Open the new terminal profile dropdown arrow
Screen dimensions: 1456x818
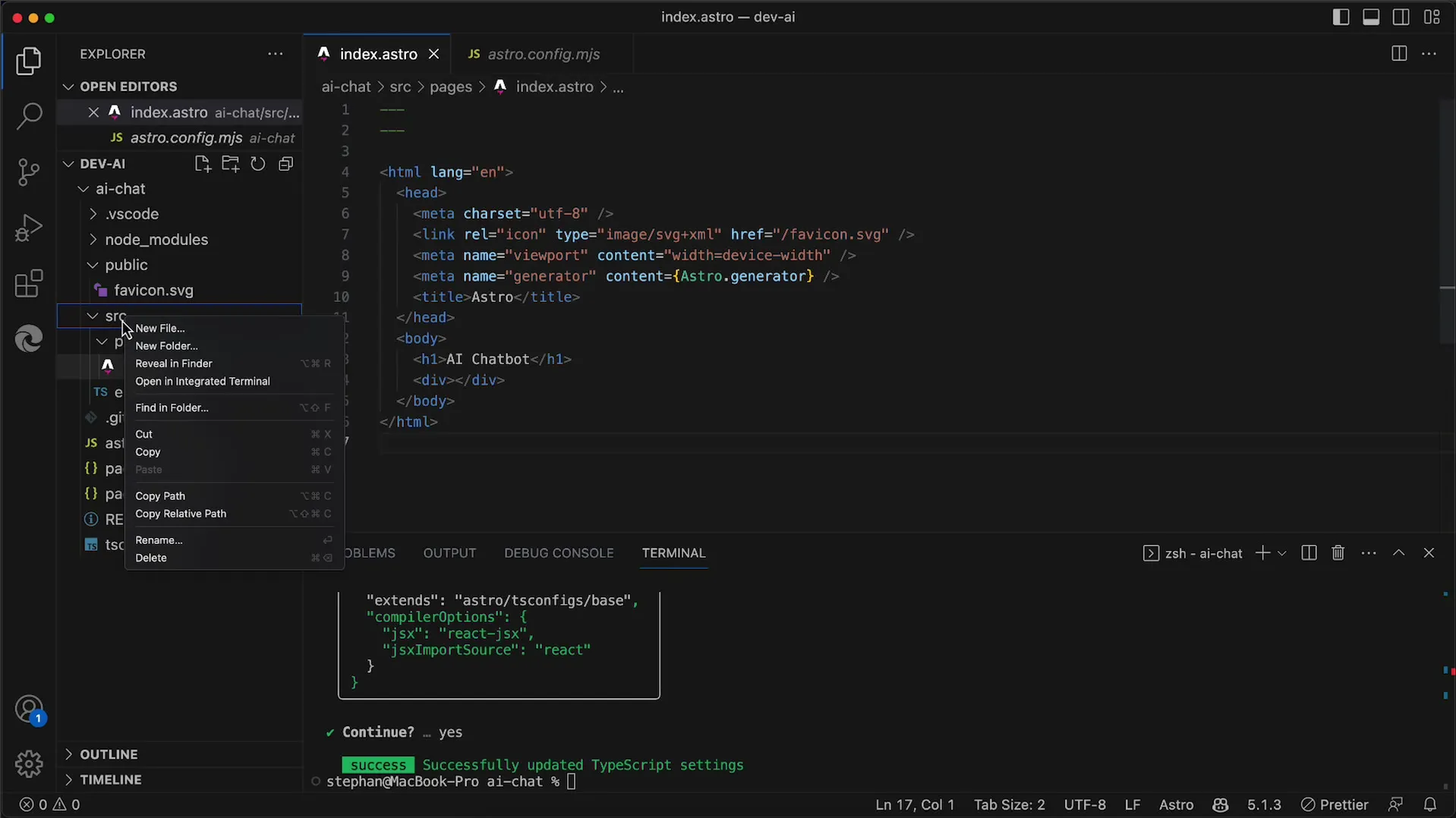(1282, 553)
